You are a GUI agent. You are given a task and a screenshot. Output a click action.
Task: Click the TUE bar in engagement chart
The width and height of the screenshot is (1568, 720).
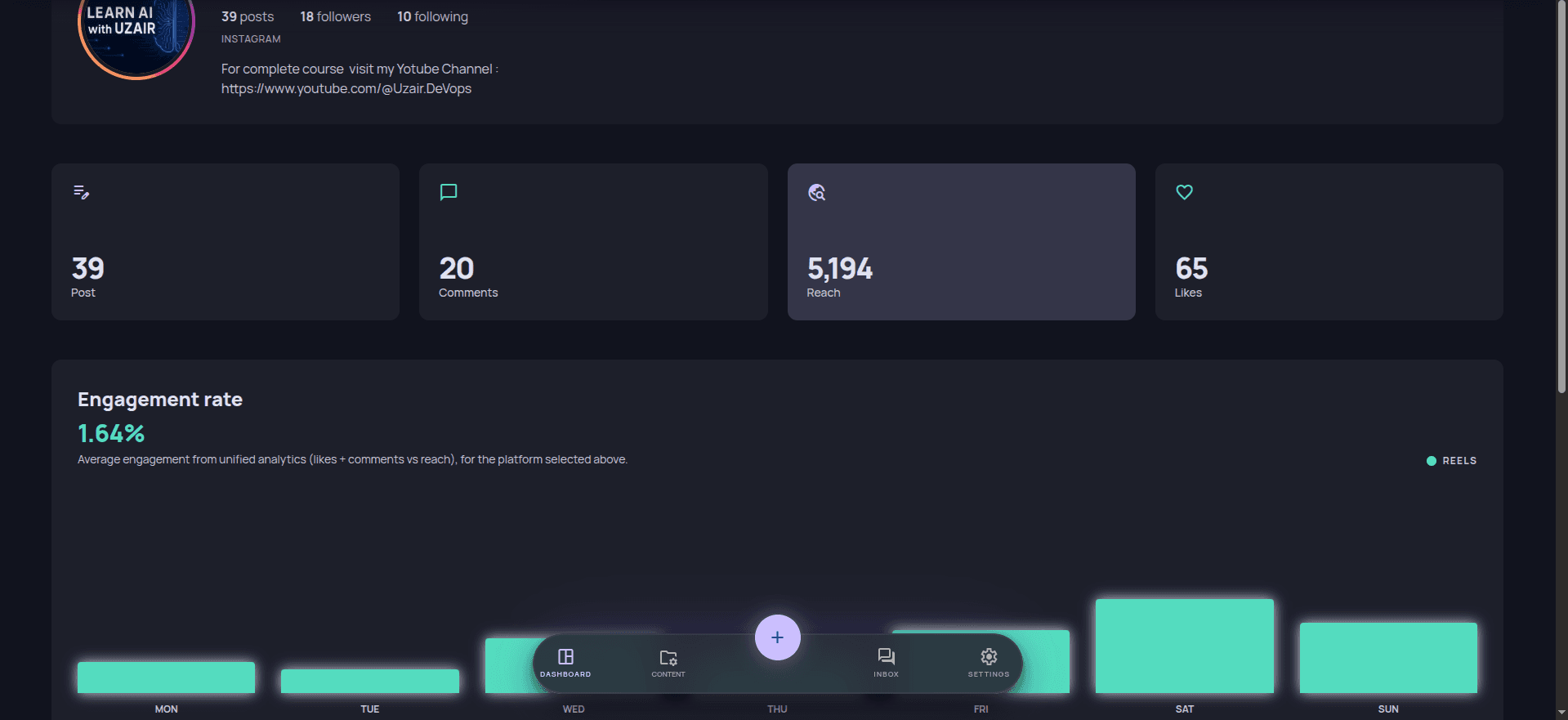(x=370, y=681)
